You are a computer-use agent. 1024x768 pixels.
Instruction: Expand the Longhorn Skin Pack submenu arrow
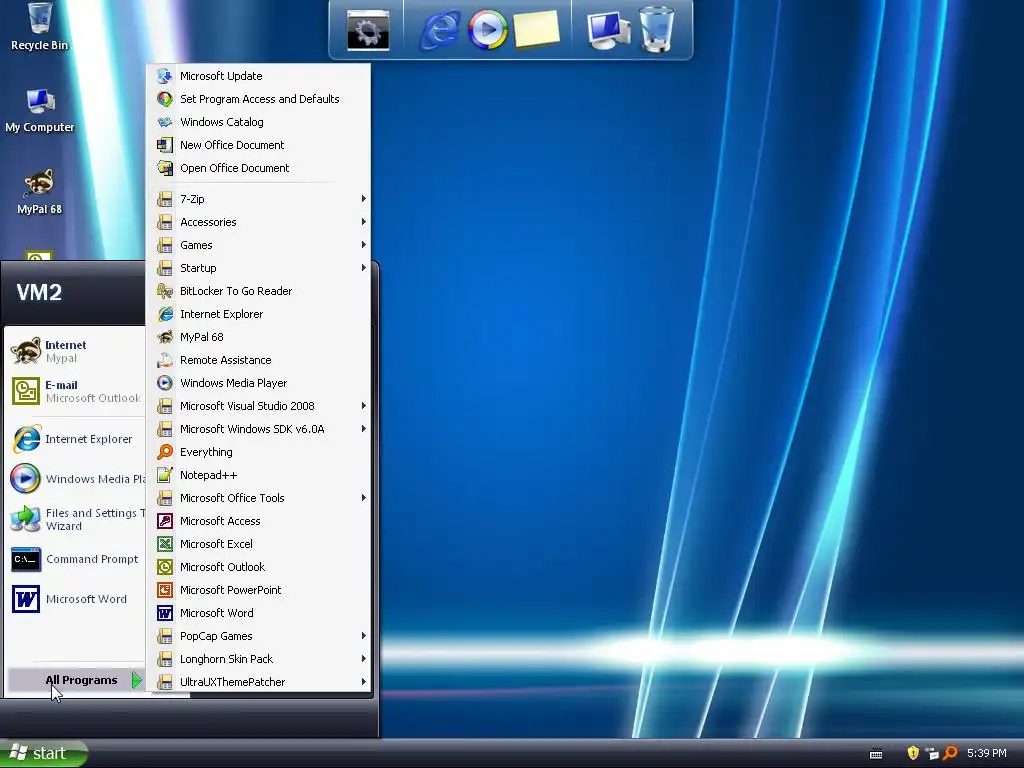tap(364, 658)
